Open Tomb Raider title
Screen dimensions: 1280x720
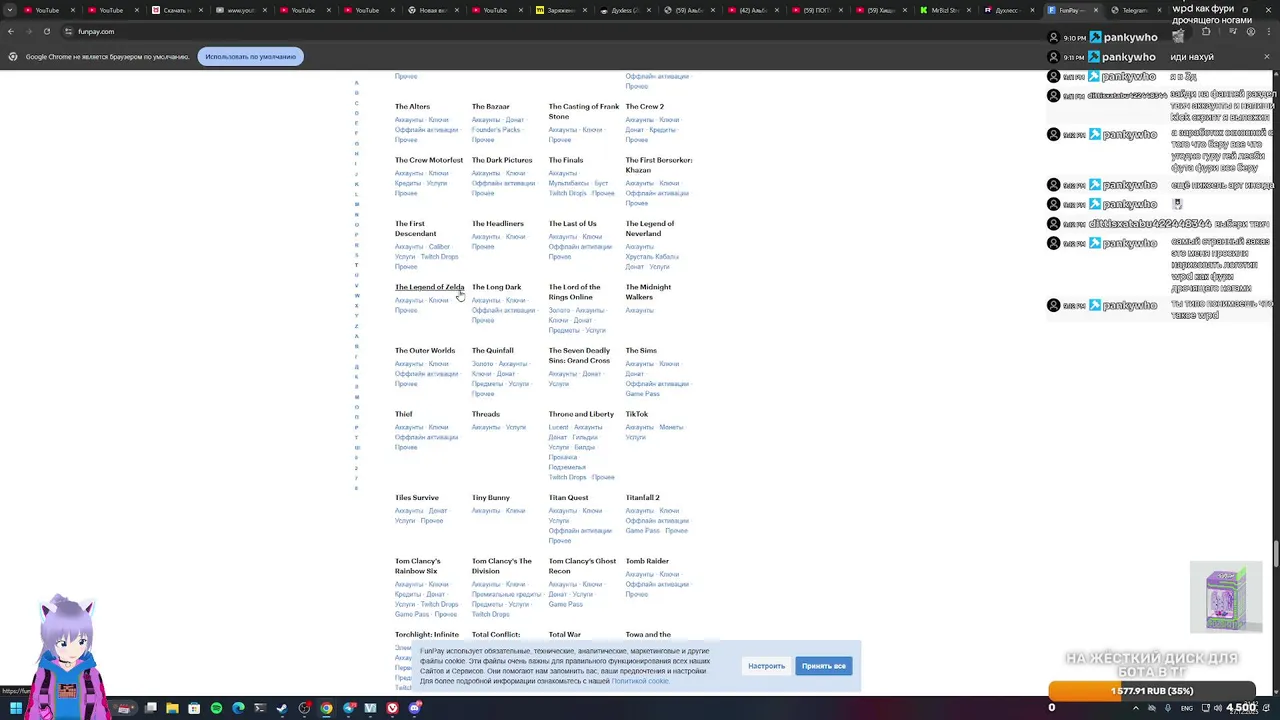pyautogui.click(x=647, y=561)
